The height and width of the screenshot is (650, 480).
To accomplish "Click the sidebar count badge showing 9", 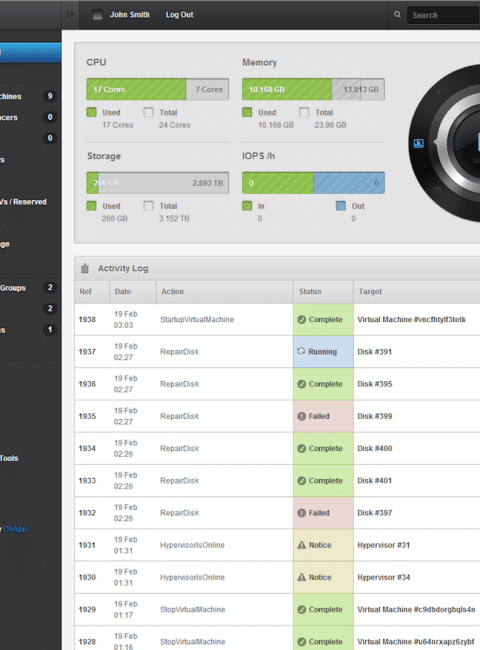I will (x=50, y=96).
